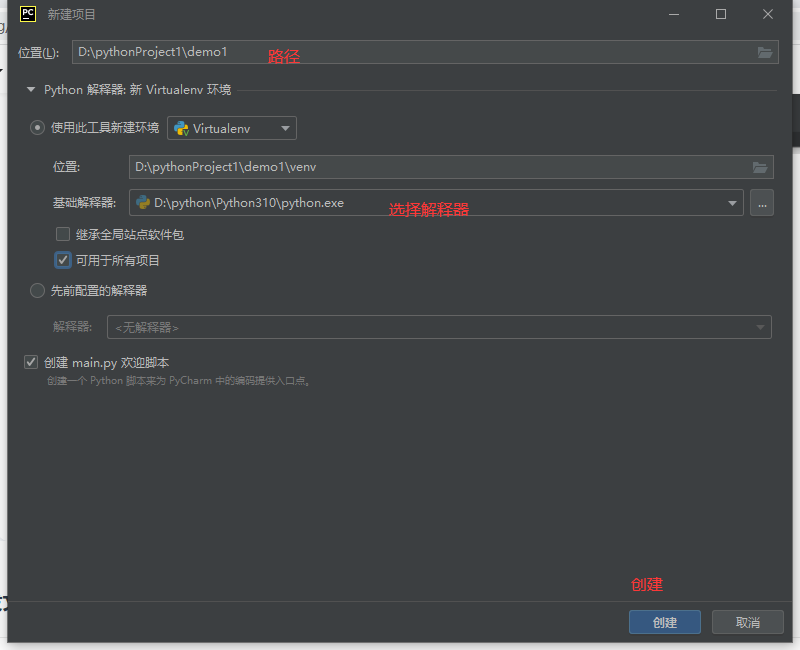Close the 新建项目 dialog

coord(768,14)
